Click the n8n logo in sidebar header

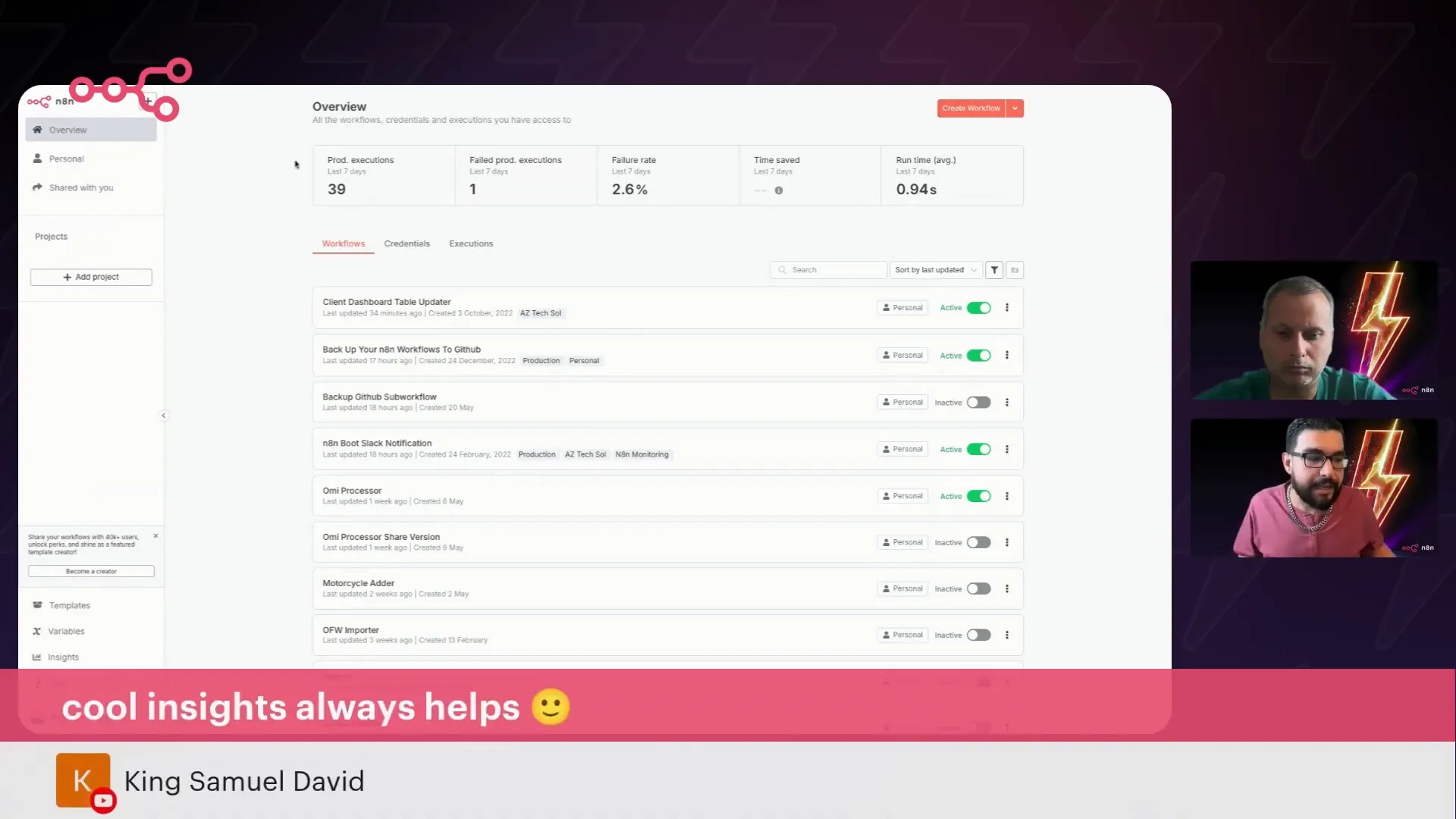tap(50, 101)
